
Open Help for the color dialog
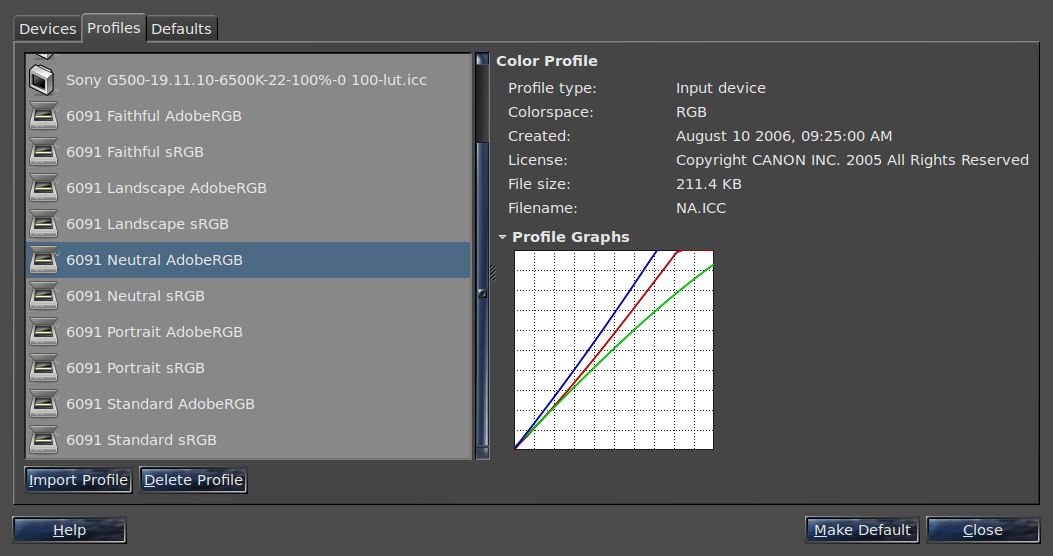tap(69, 530)
